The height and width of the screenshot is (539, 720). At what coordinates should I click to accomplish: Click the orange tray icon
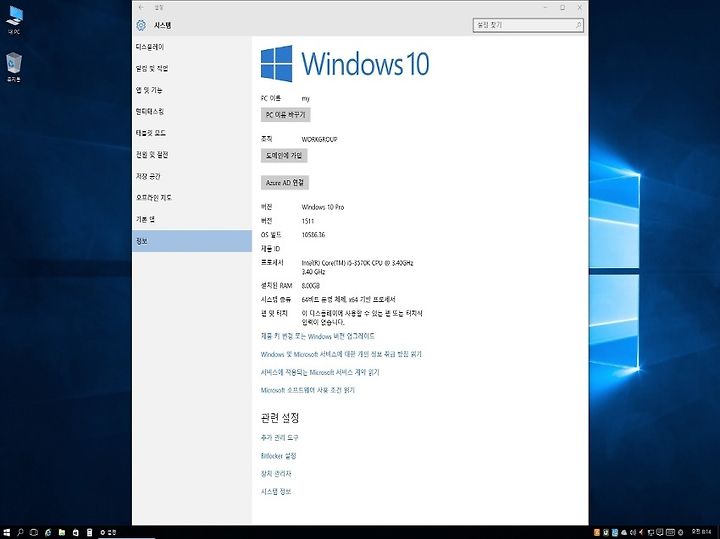click(597, 533)
